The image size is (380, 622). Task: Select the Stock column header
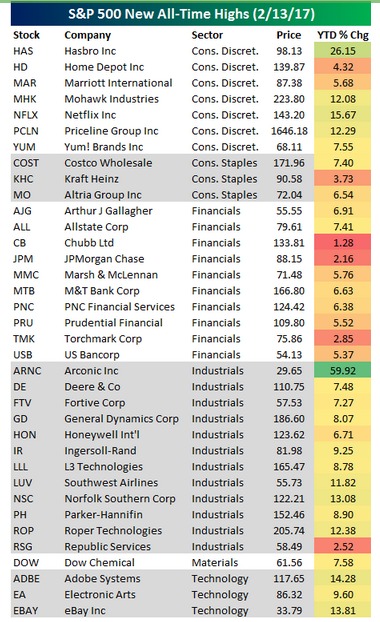pyautogui.click(x=26, y=35)
